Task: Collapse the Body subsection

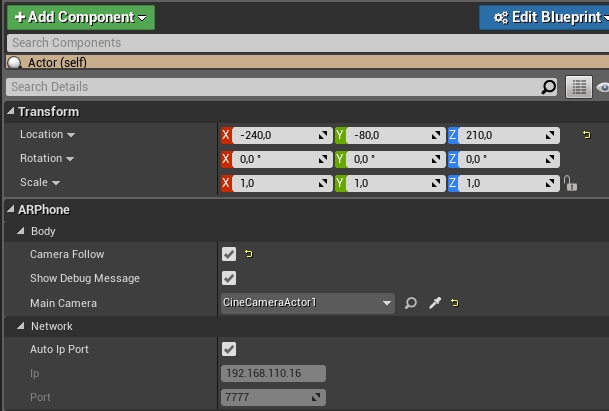Action: [x=21, y=231]
